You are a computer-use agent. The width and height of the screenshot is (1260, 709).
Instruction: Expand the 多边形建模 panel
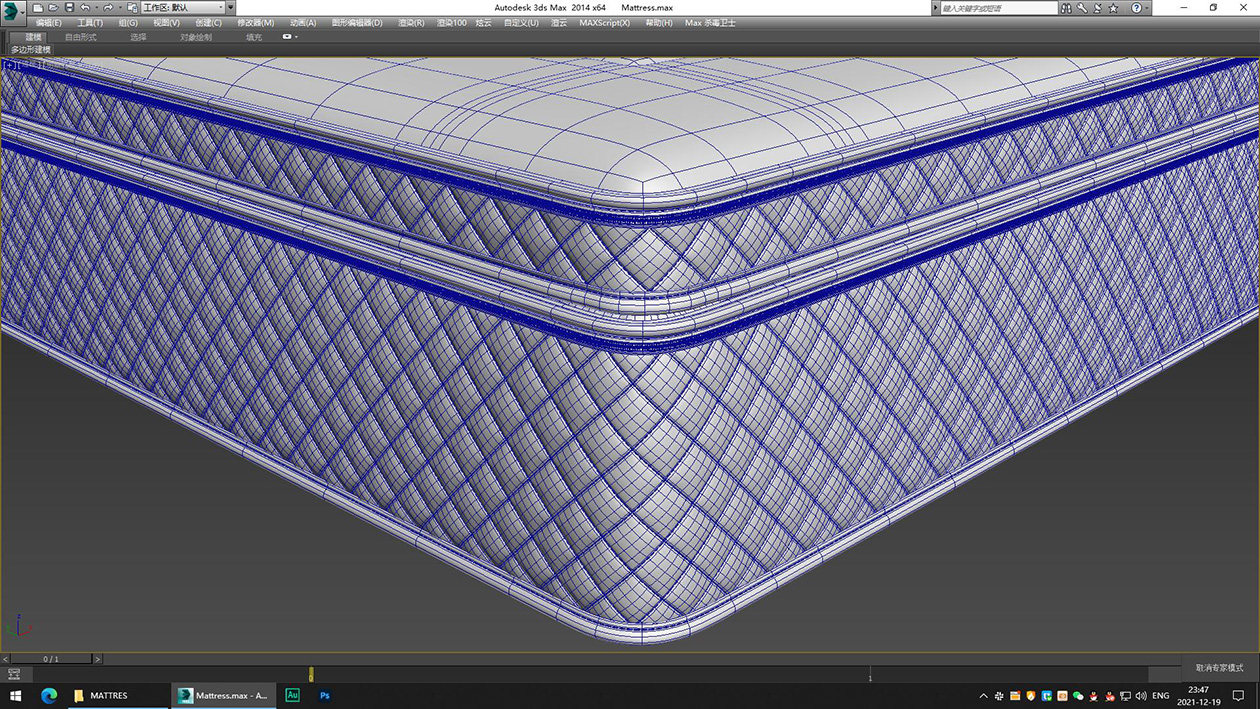click(x=31, y=49)
